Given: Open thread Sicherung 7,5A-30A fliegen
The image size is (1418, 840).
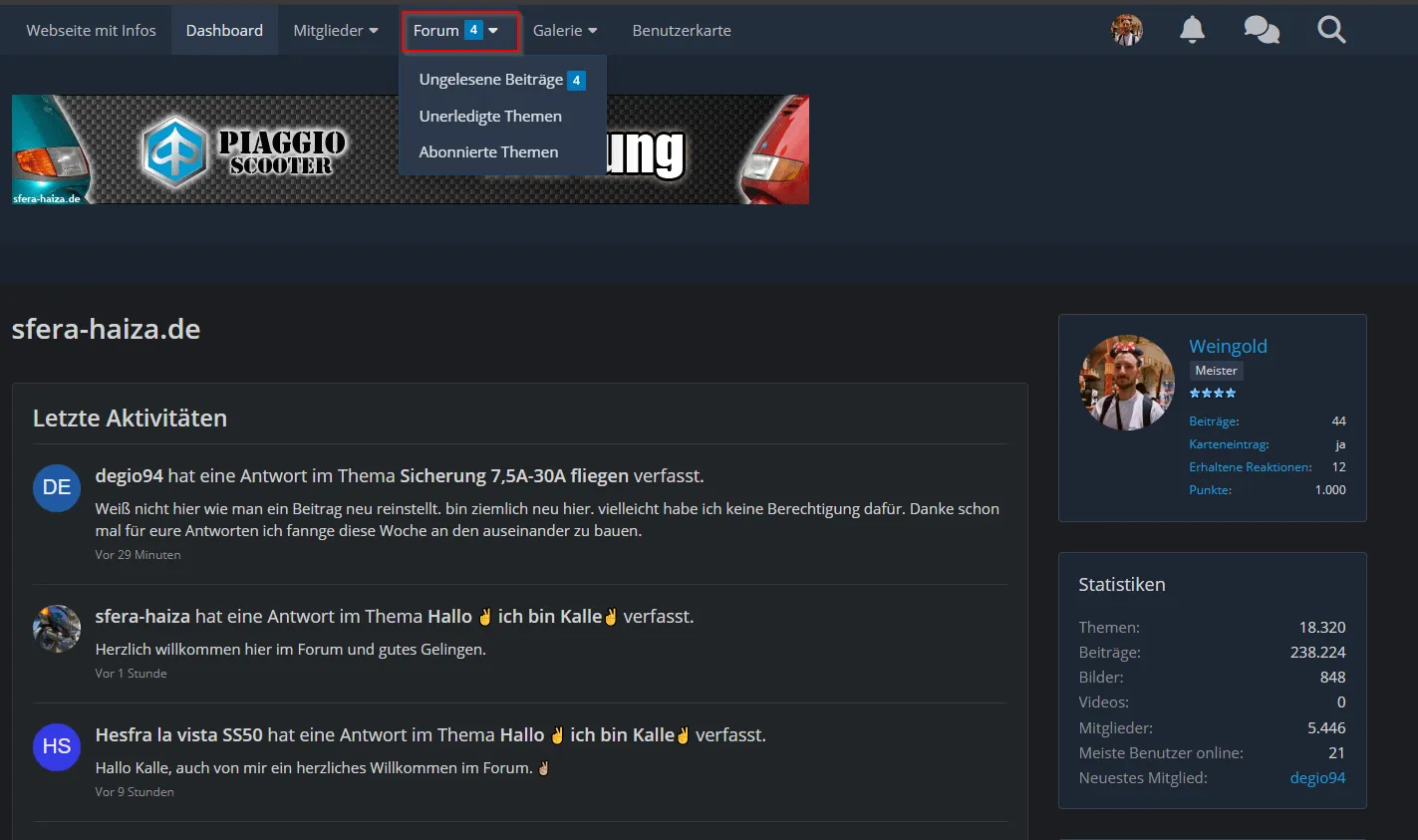Looking at the screenshot, I should point(514,476).
